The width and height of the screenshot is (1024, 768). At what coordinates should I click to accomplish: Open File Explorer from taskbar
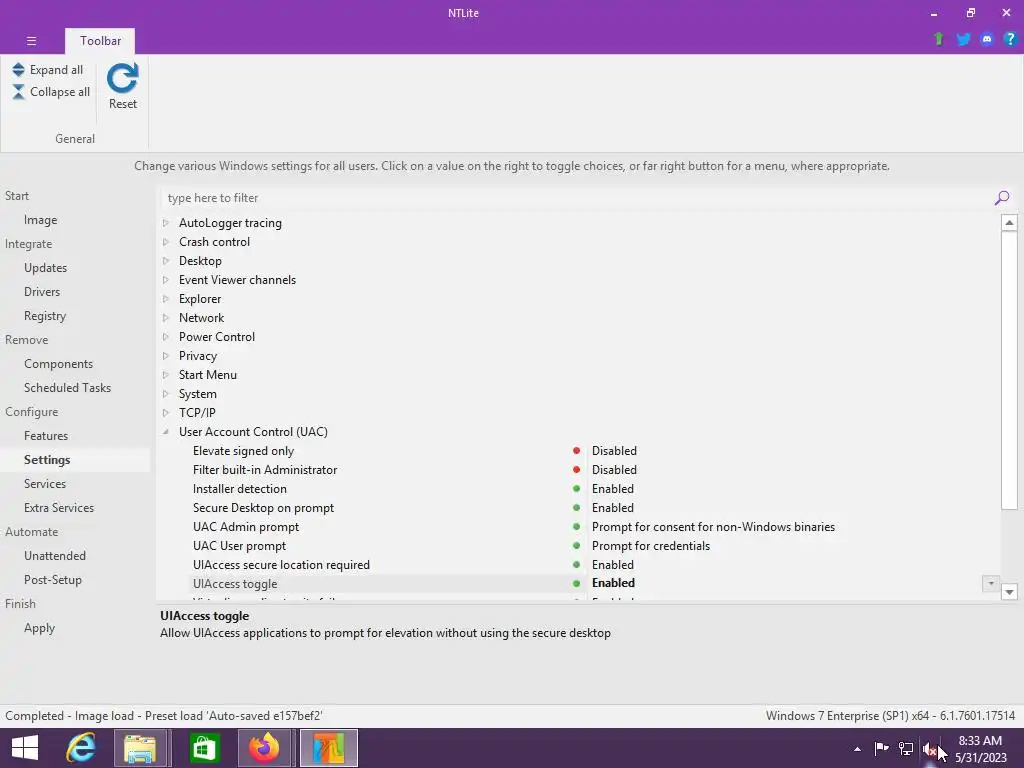(140, 748)
